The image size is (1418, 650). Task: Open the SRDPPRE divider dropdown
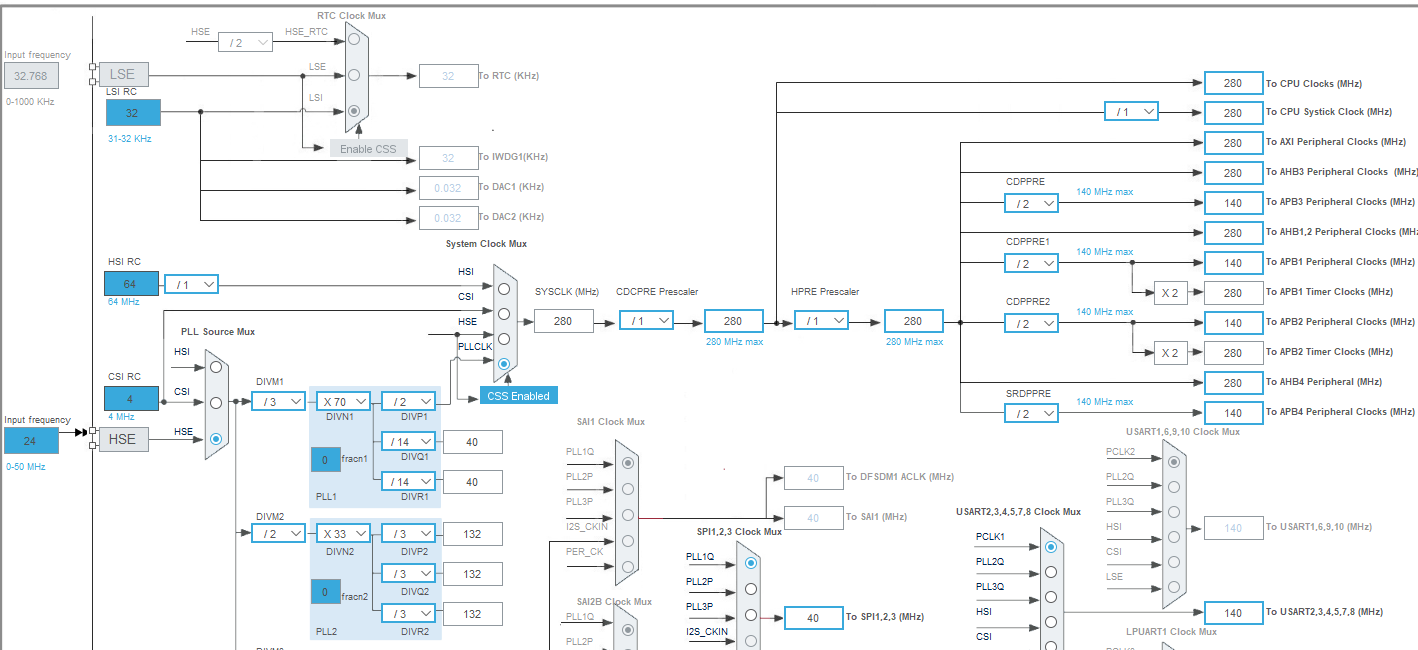coord(1031,412)
